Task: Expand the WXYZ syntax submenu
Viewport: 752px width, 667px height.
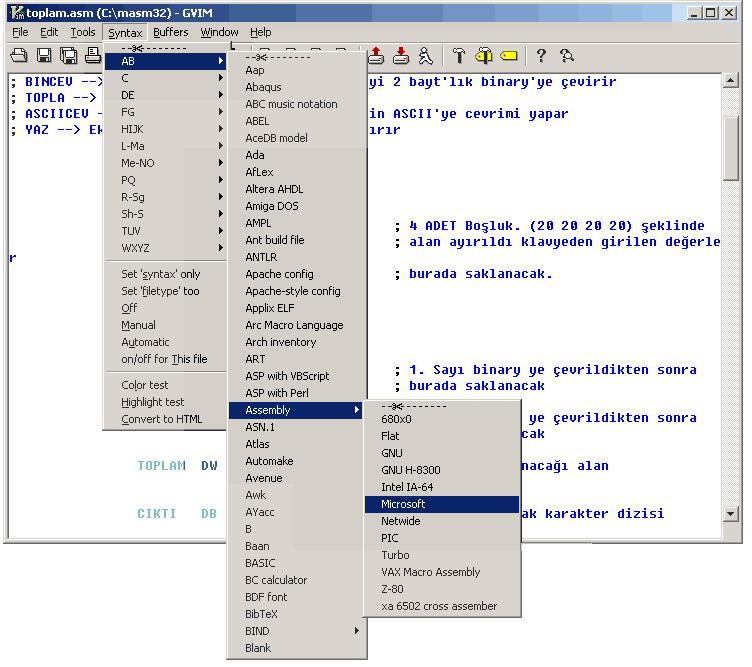Action: (165, 248)
